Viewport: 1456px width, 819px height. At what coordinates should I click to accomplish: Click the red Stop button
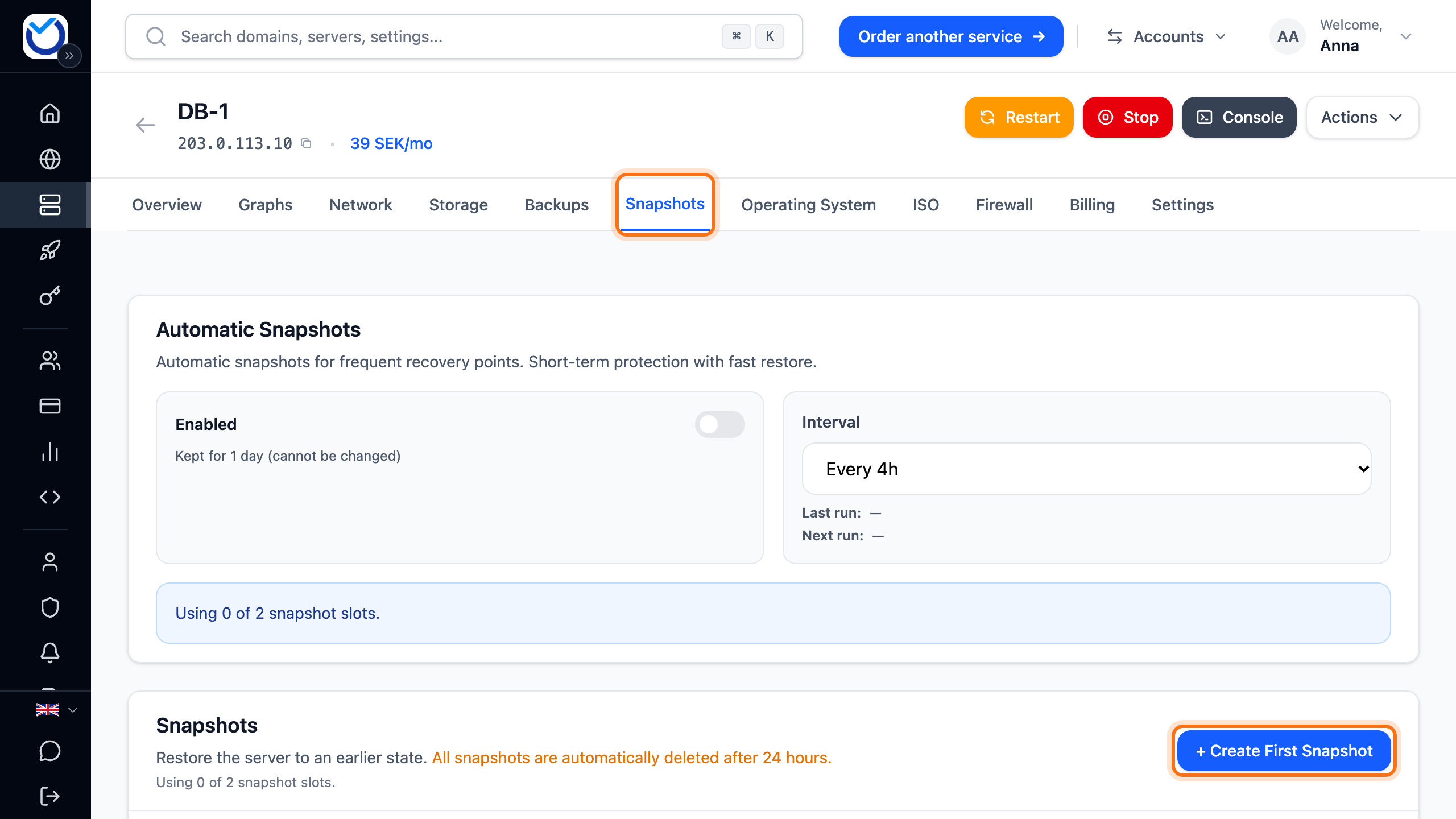(1127, 117)
